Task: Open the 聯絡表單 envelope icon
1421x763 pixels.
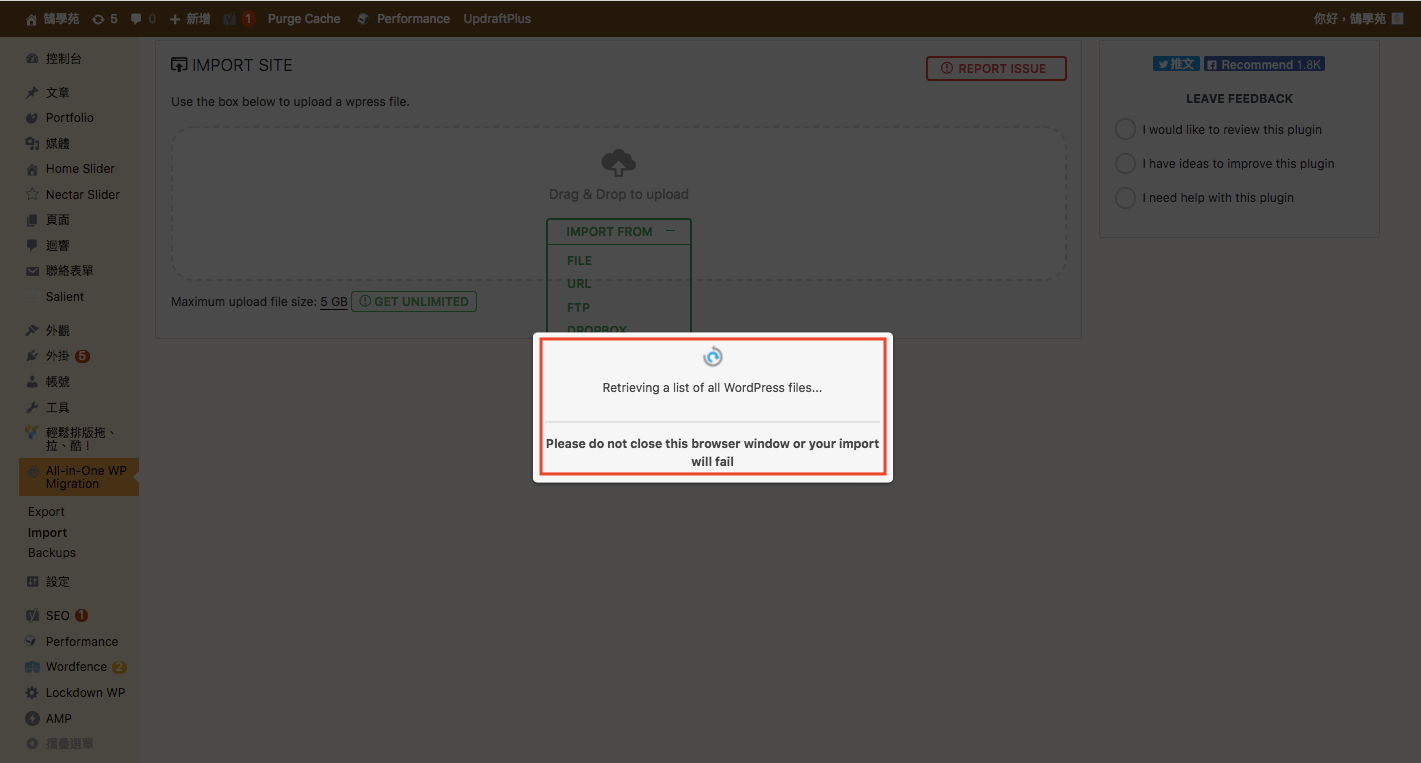Action: pyautogui.click(x=32, y=271)
